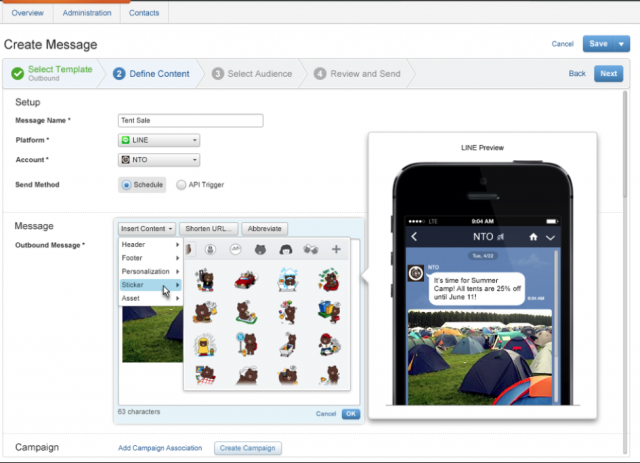
Task: Pick the bear on checkered blanket sticker
Action: point(205,375)
